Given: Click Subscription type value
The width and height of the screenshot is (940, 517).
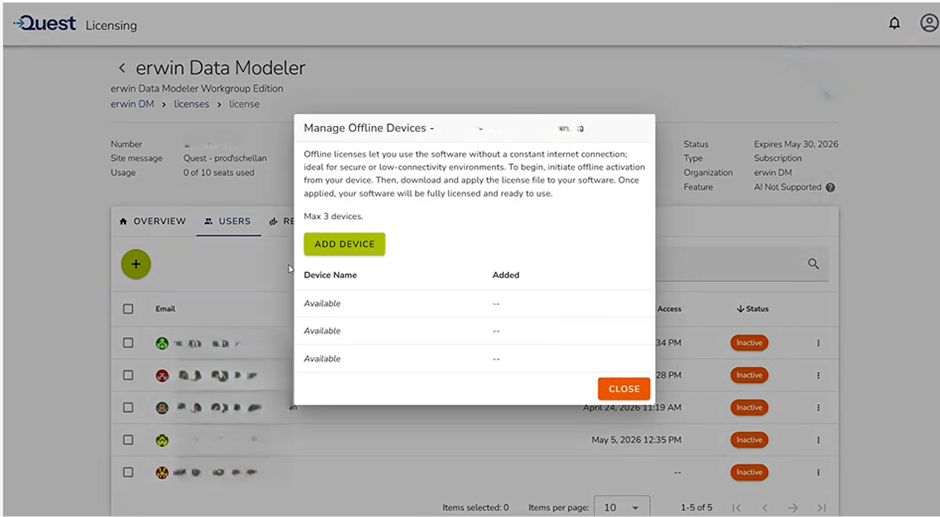Looking at the screenshot, I should pyautogui.click(x=778, y=158).
